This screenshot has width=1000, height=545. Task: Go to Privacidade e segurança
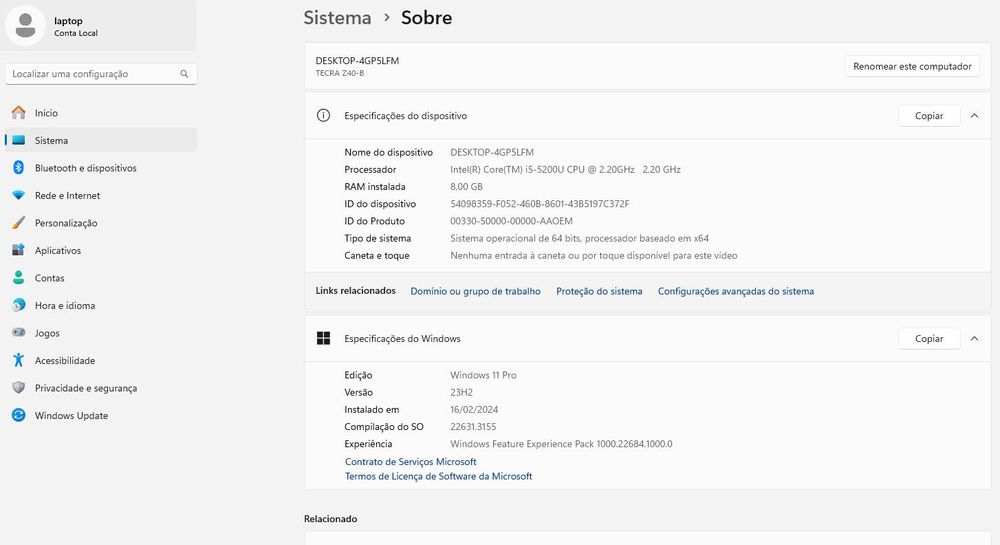pos(101,388)
